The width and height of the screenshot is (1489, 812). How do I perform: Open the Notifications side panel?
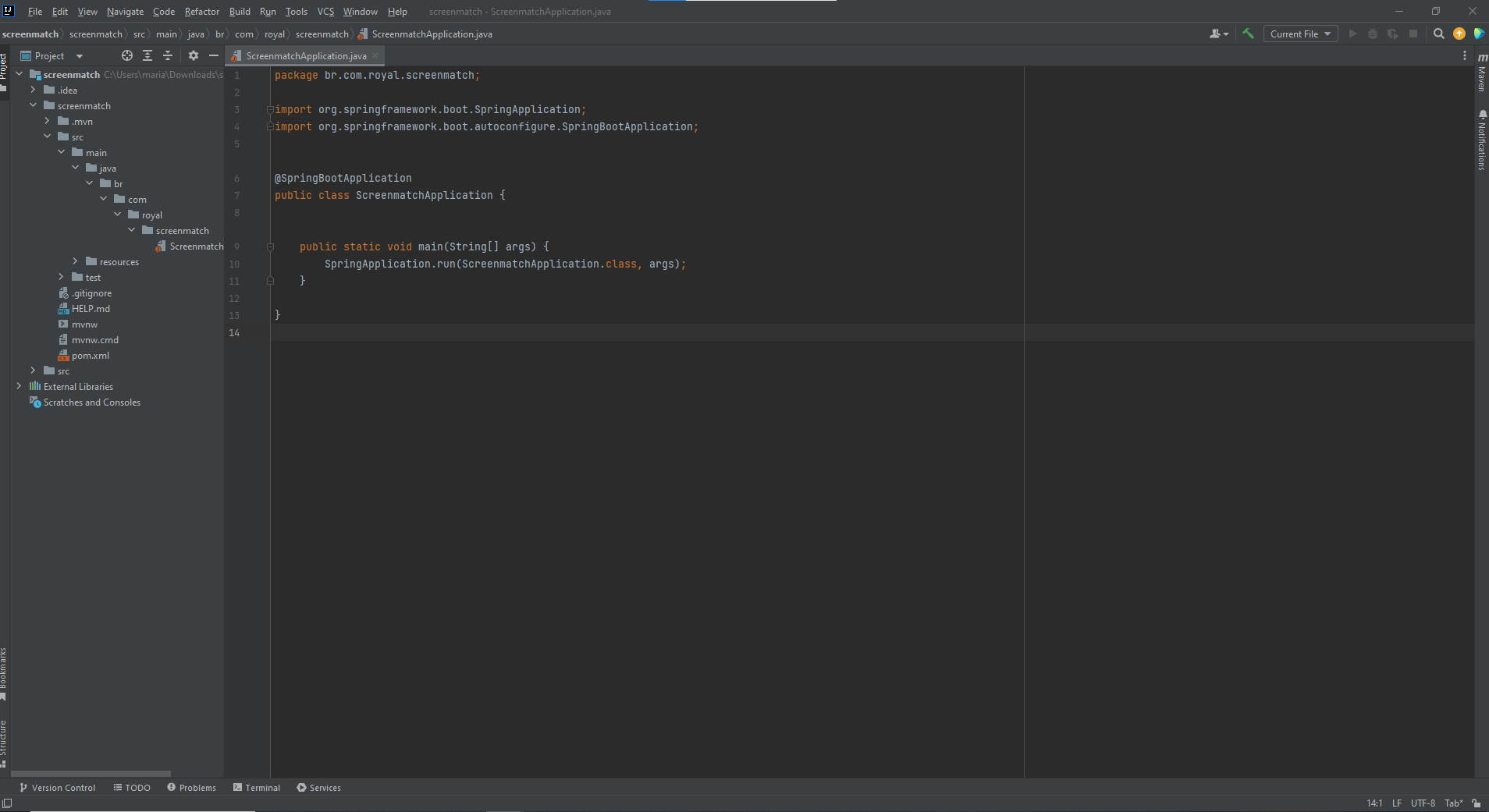pos(1482,140)
